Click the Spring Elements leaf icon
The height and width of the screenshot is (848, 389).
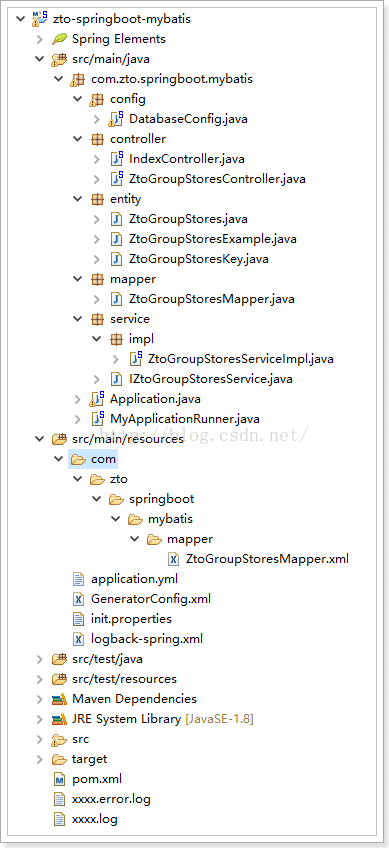coord(59,39)
